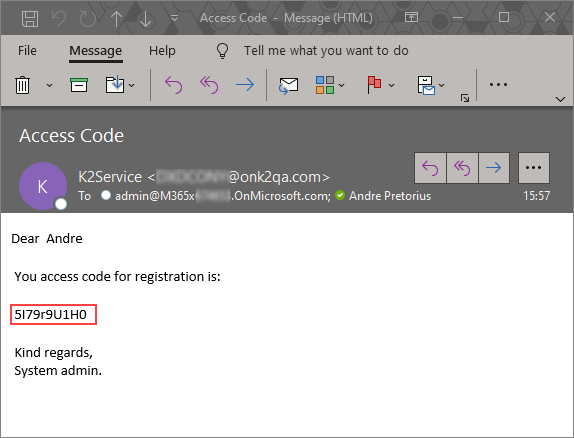Click the Categorize colored squares icon

click(x=325, y=85)
